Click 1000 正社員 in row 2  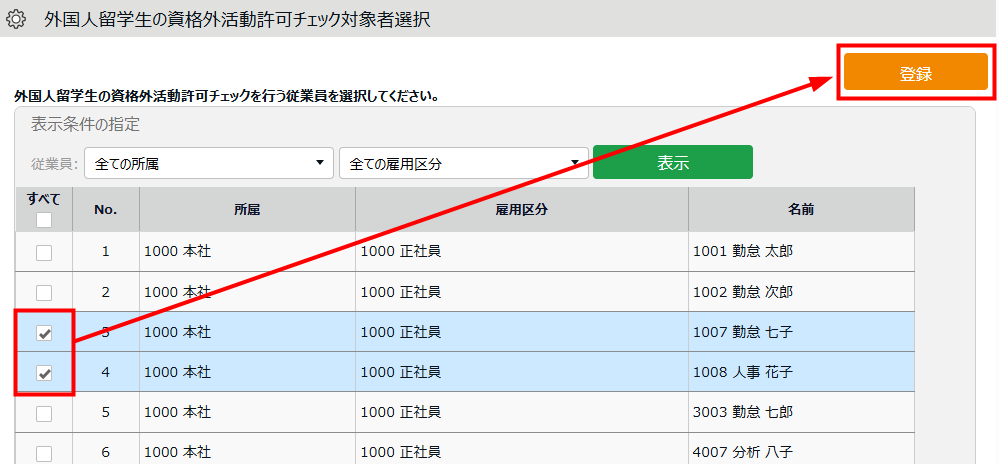pos(401,292)
